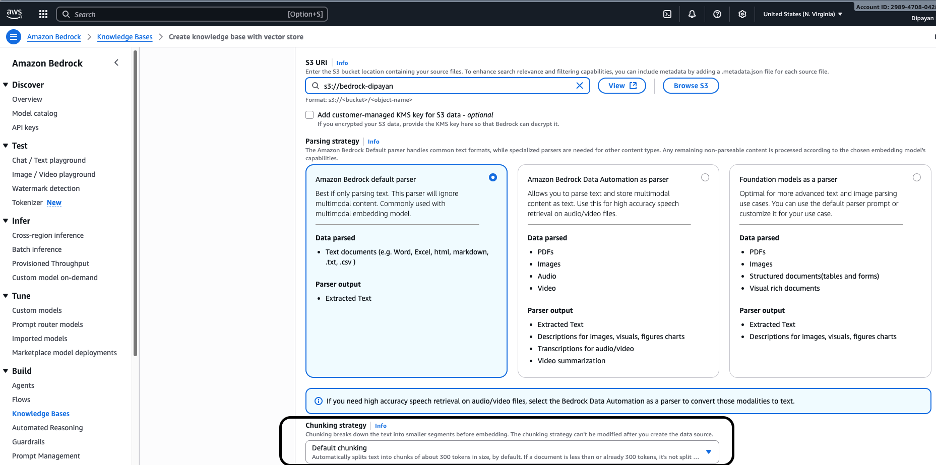Click the info icon in the blue alert
The height and width of the screenshot is (466, 936).
click(318, 401)
